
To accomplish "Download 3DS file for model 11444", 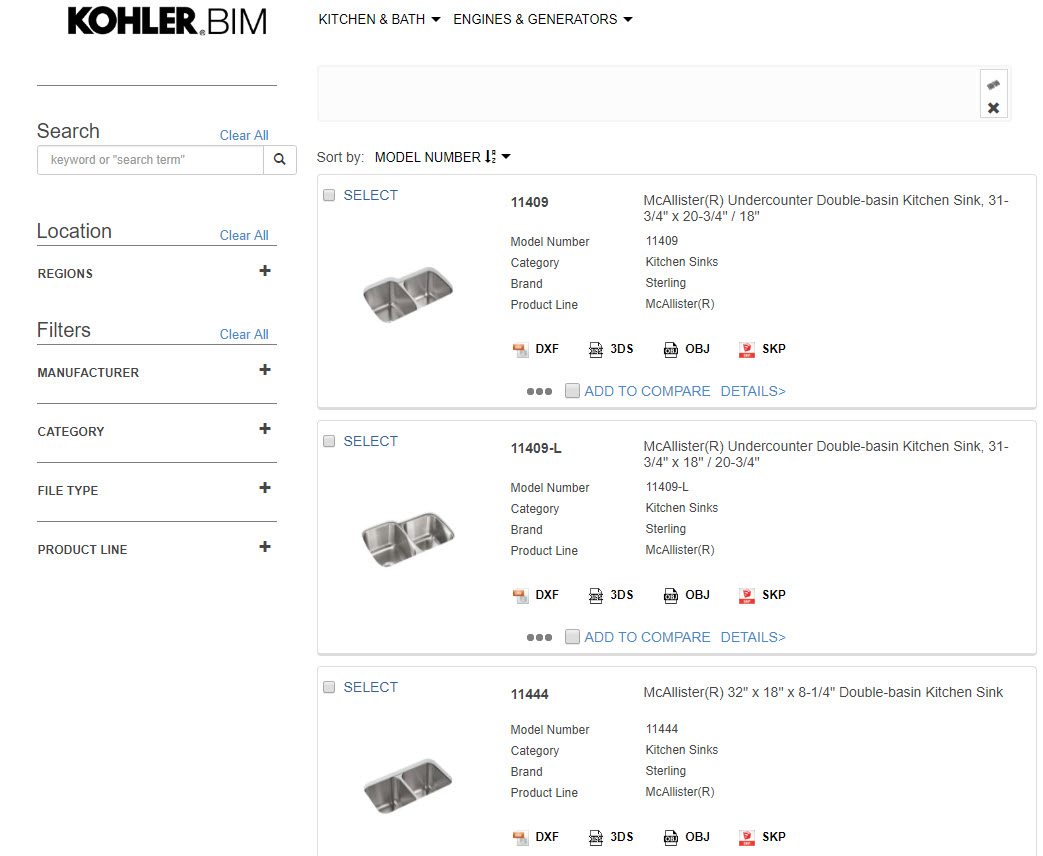I will click(611, 837).
